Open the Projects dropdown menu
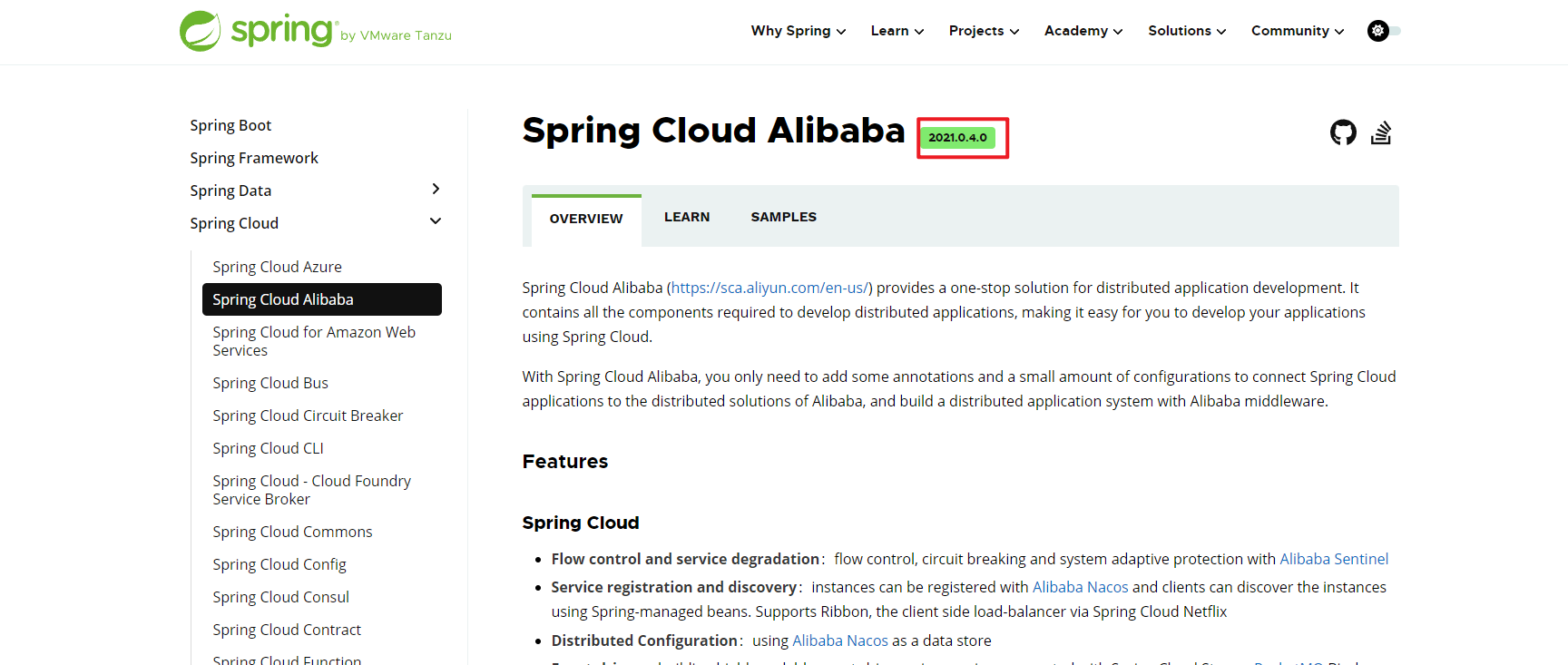Image resolution: width=1568 pixels, height=665 pixels. tap(984, 31)
